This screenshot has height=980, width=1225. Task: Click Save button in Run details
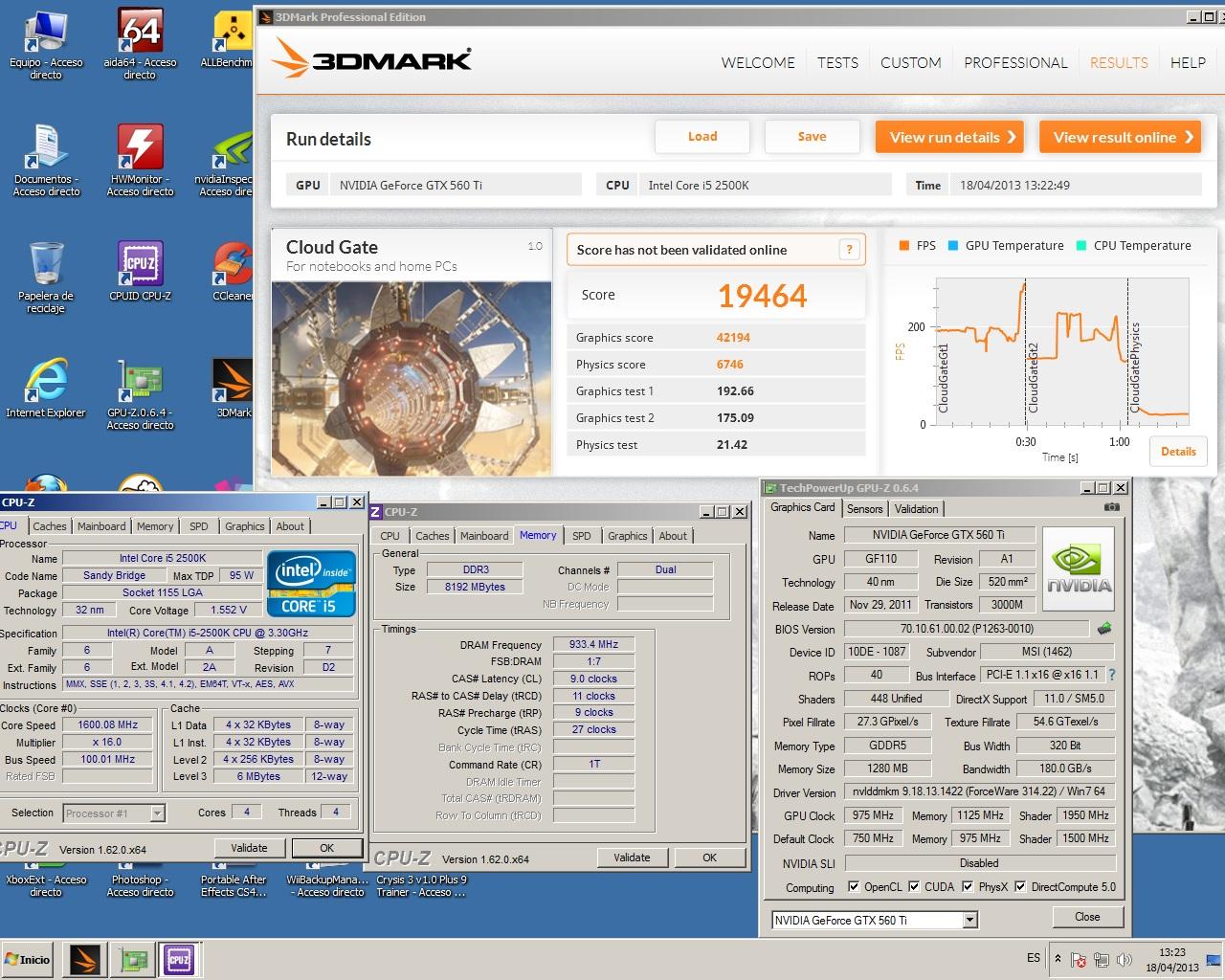point(812,137)
